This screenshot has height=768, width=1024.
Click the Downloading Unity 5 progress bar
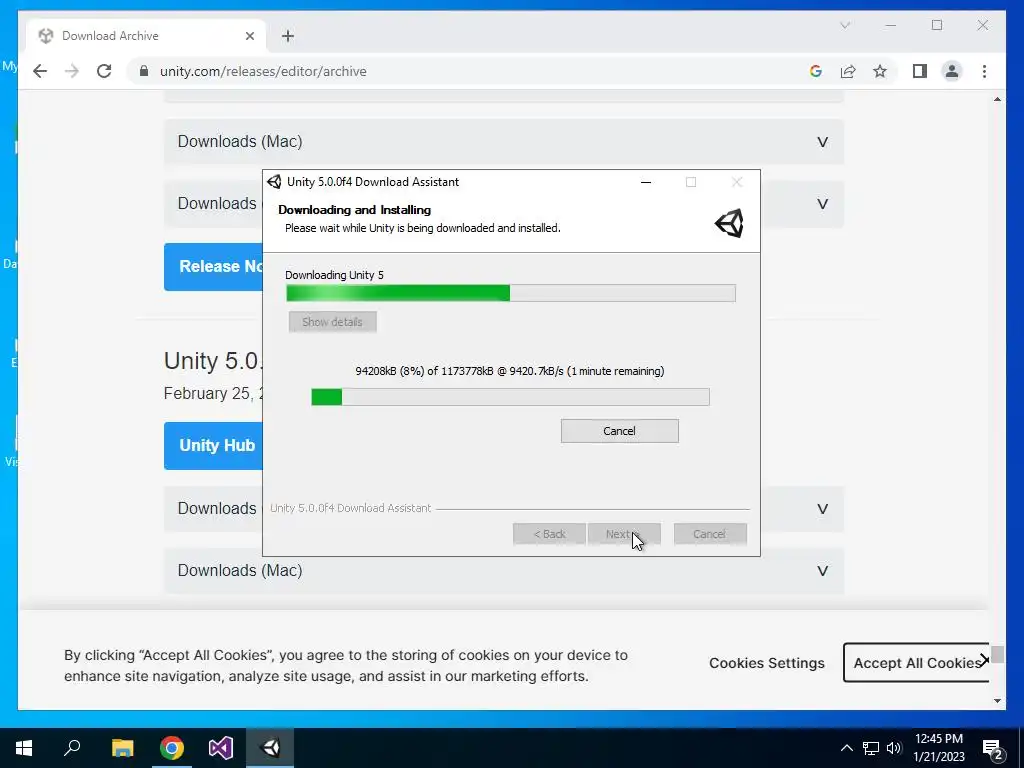(511, 293)
